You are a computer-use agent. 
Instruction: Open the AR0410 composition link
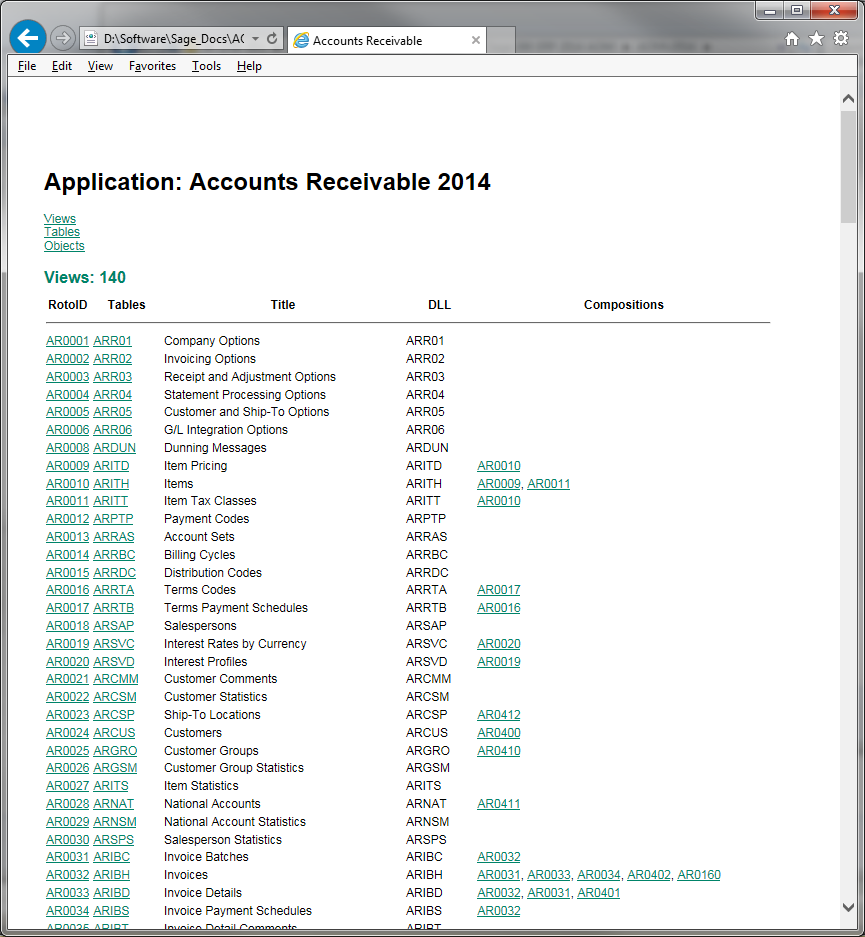click(x=499, y=751)
